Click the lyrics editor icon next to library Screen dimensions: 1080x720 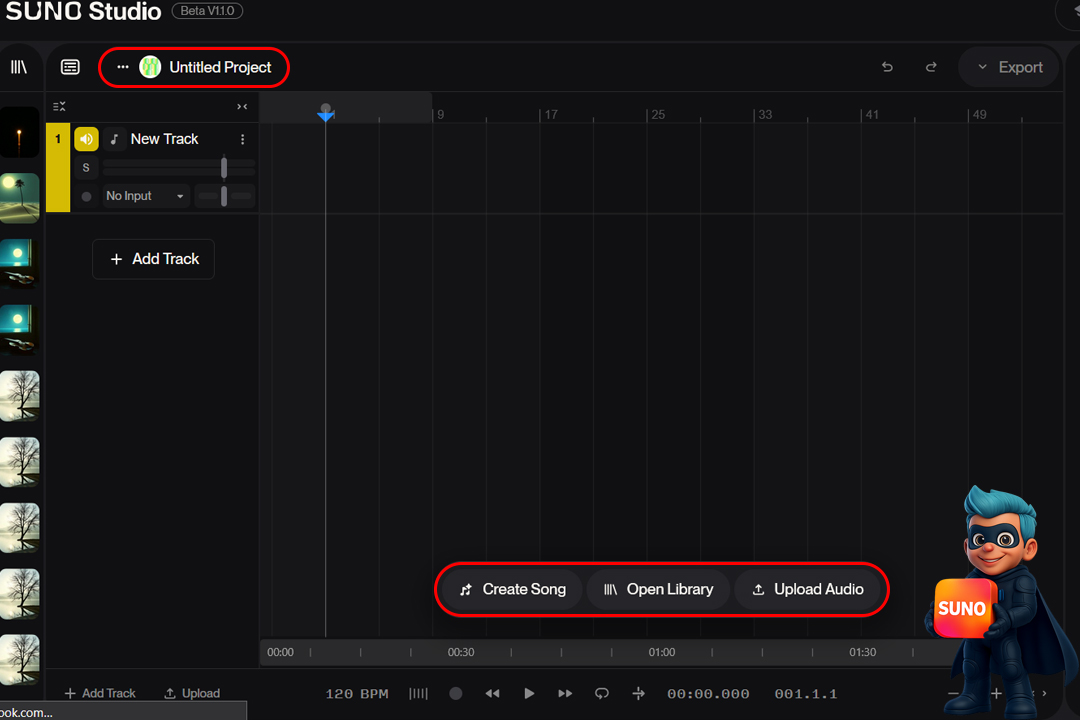click(x=69, y=66)
